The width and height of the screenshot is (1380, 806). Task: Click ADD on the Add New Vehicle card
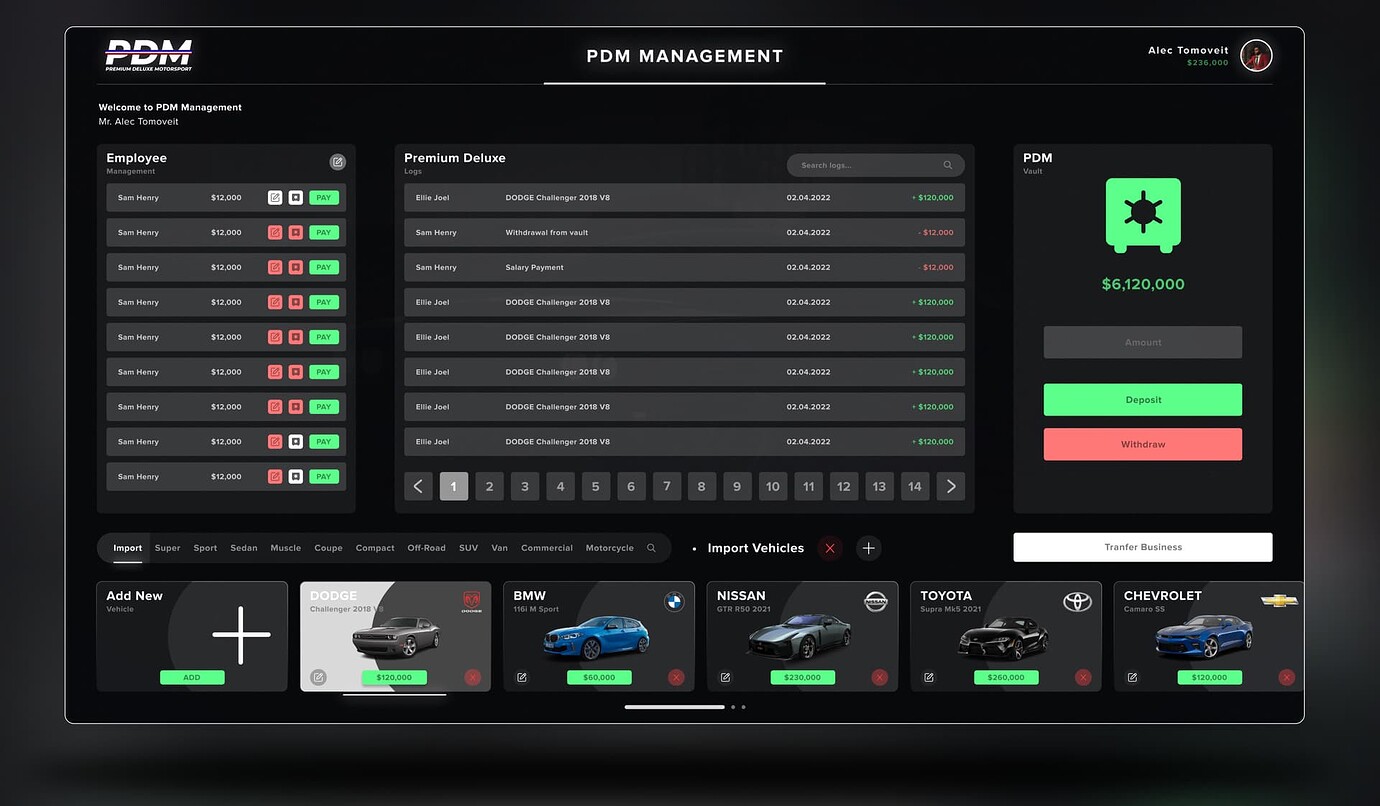coord(192,677)
